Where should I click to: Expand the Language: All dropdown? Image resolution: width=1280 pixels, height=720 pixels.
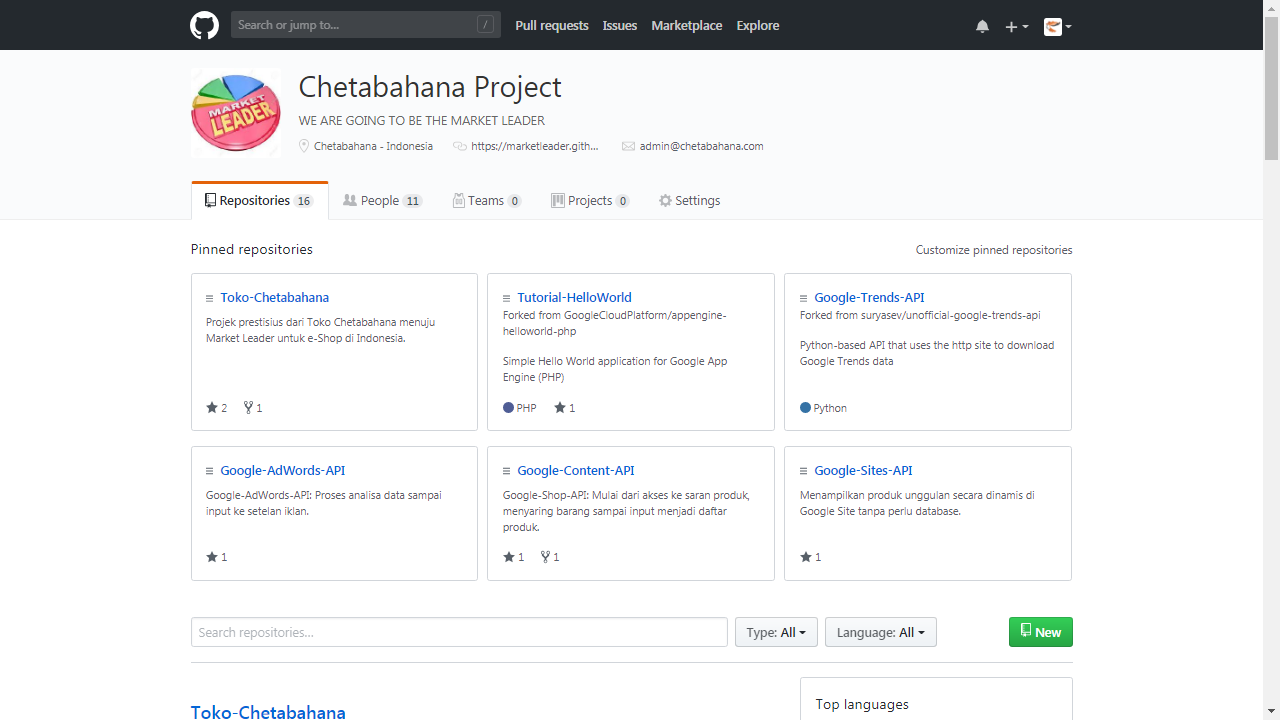pos(881,632)
